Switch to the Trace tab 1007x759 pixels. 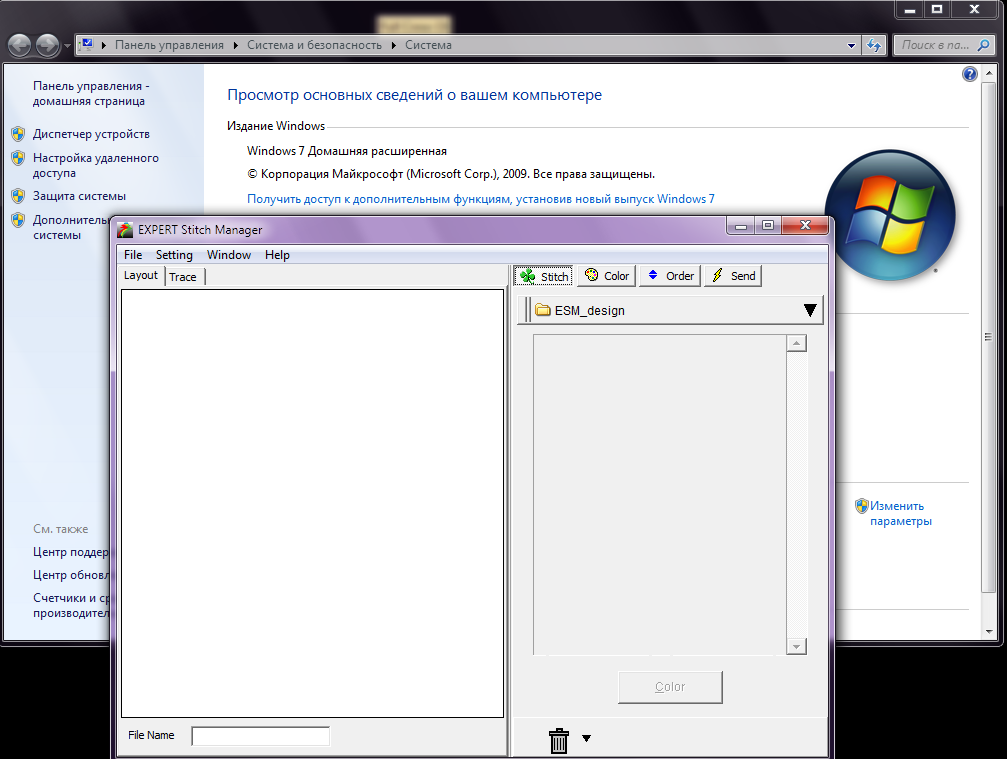tap(183, 277)
